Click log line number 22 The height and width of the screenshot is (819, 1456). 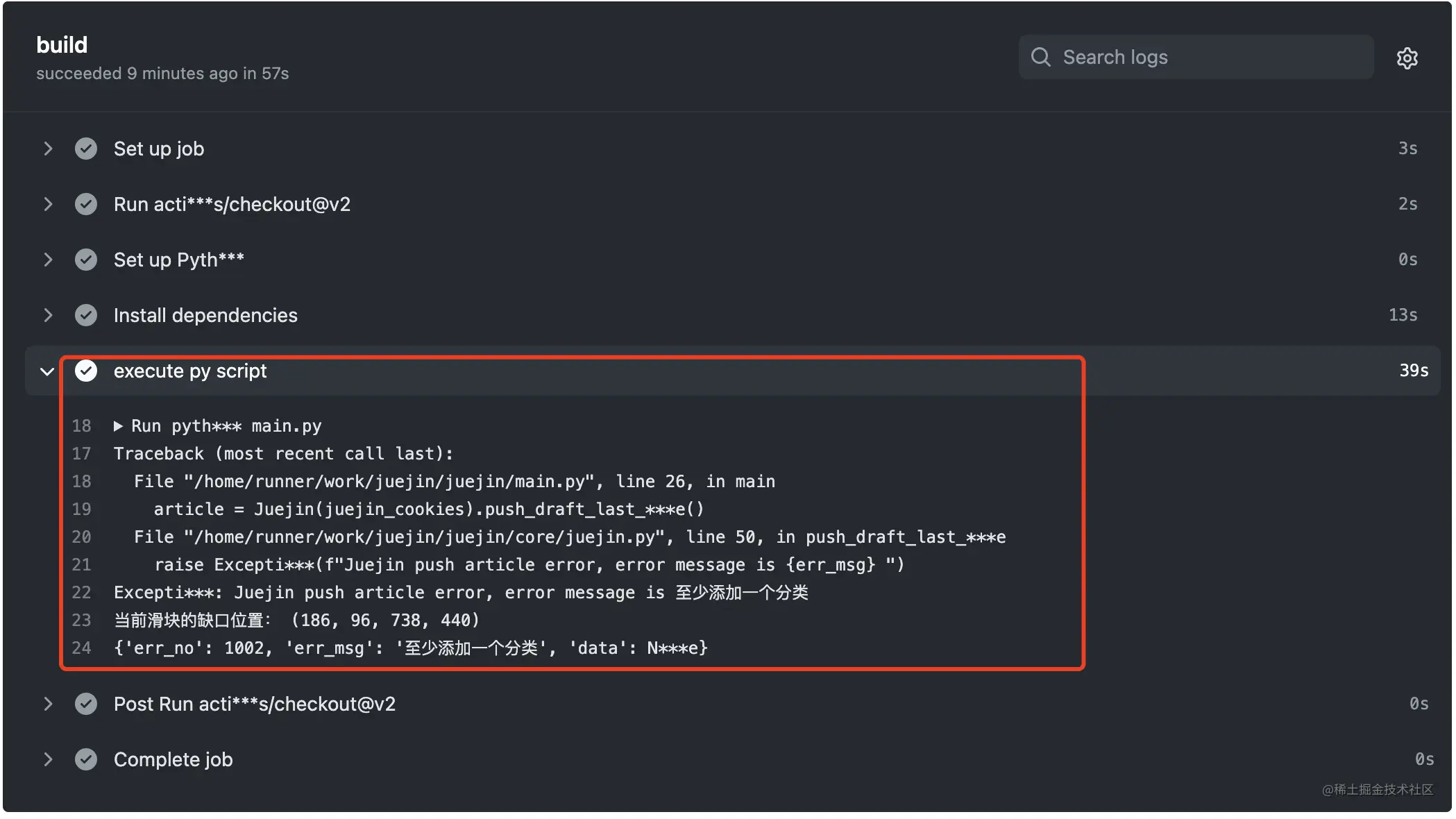(x=81, y=593)
